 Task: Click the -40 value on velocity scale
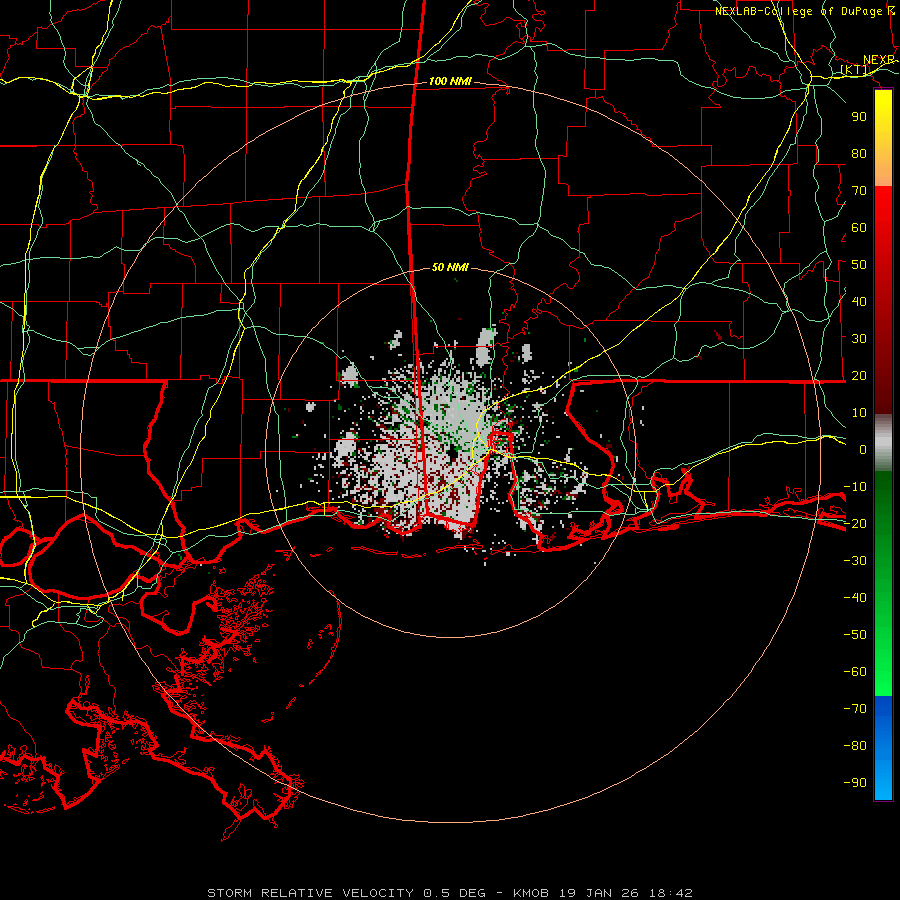[x=855, y=598]
